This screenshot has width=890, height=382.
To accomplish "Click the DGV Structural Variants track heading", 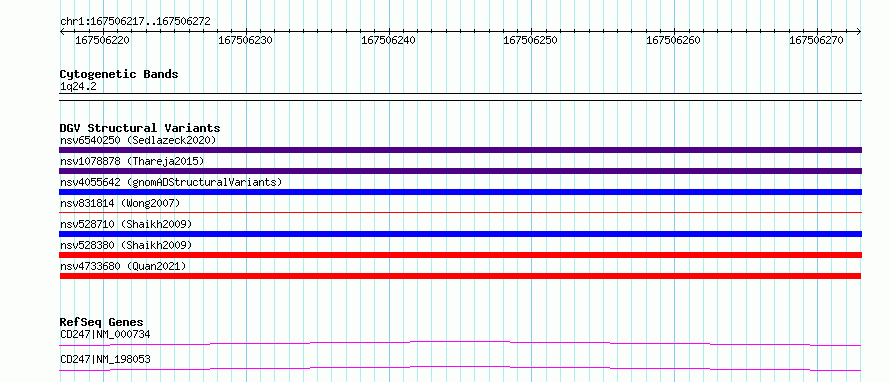I will click(140, 128).
